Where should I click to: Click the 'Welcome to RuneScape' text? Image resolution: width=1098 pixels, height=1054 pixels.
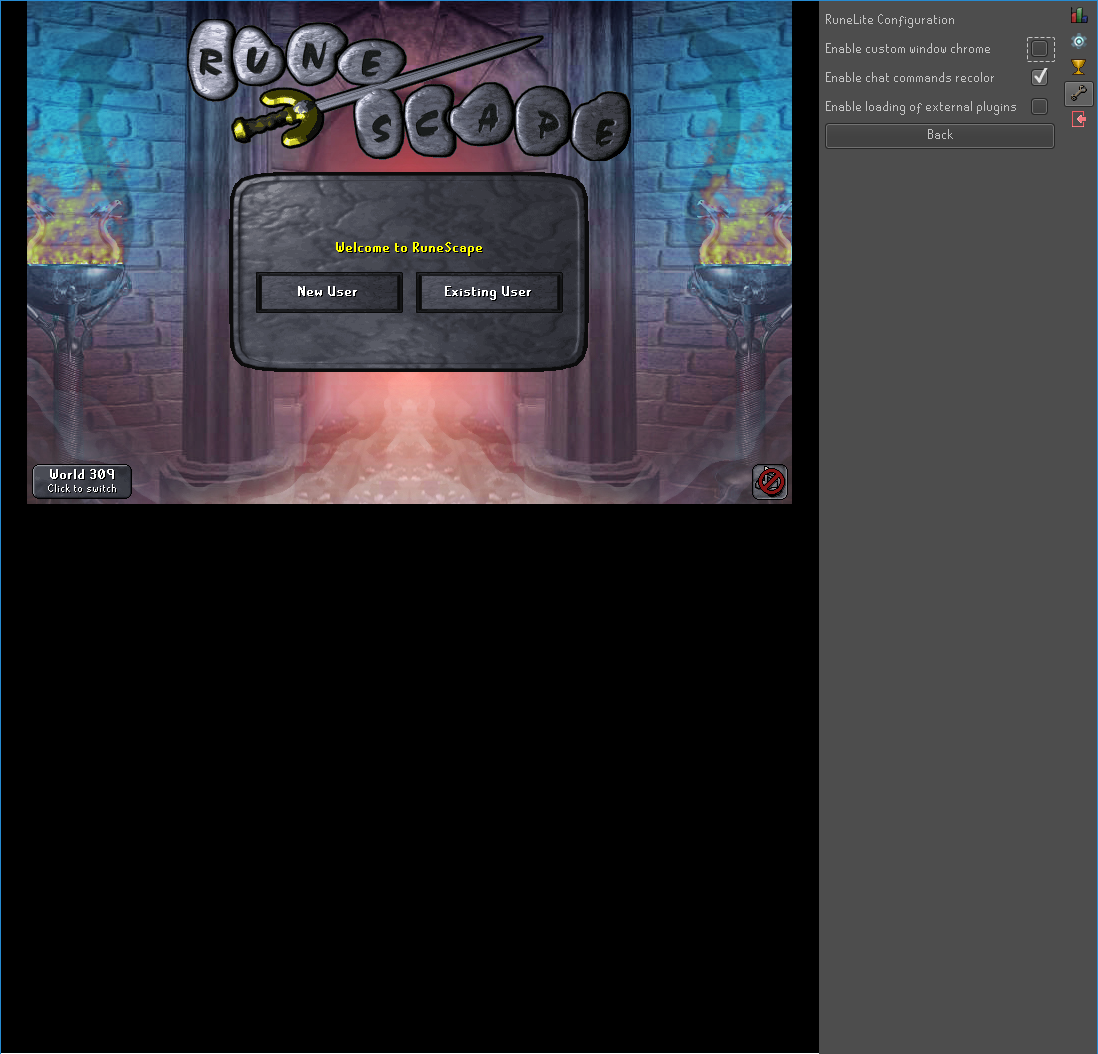[408, 248]
